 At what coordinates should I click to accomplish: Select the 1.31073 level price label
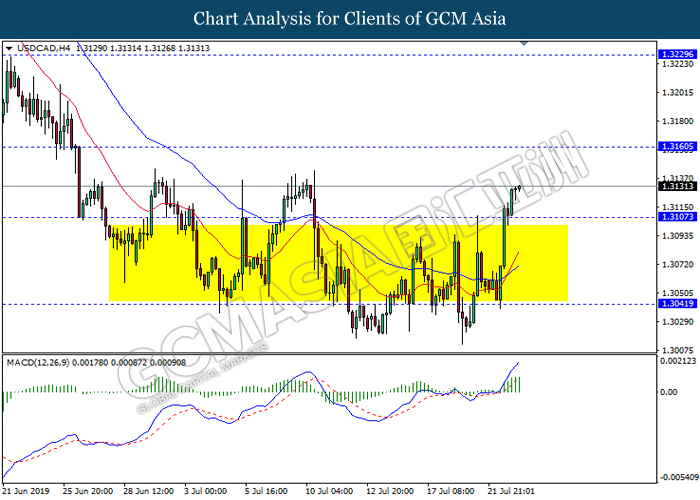pyautogui.click(x=677, y=217)
